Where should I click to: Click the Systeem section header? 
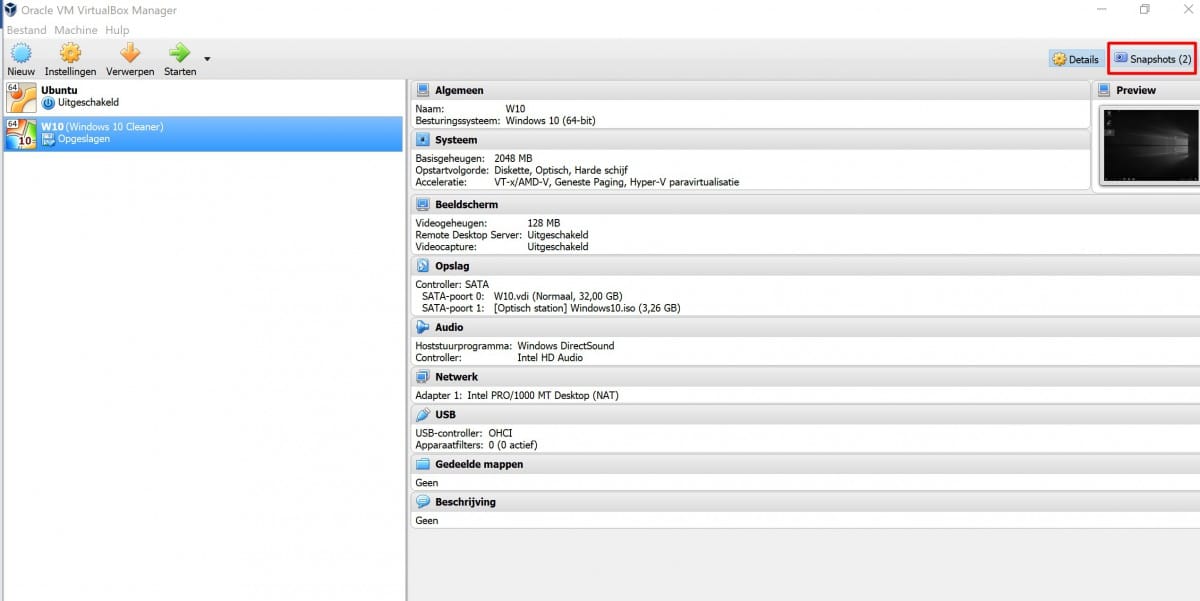[x=456, y=140]
